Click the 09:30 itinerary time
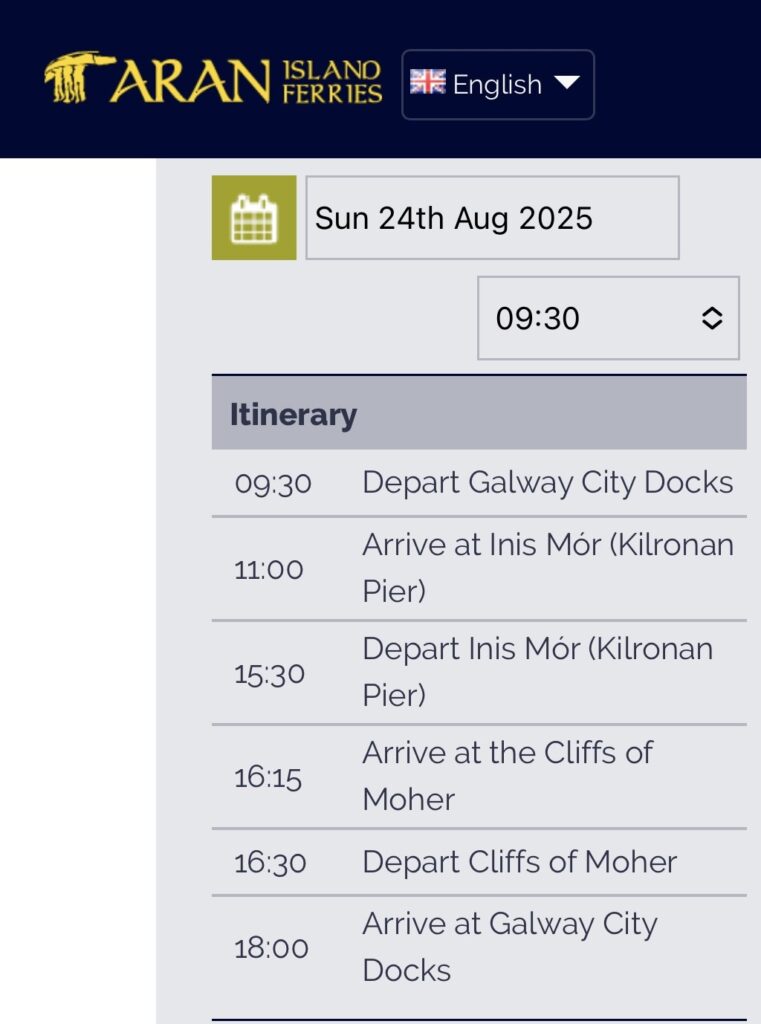Viewport: 761px width, 1024px height. coord(273,484)
